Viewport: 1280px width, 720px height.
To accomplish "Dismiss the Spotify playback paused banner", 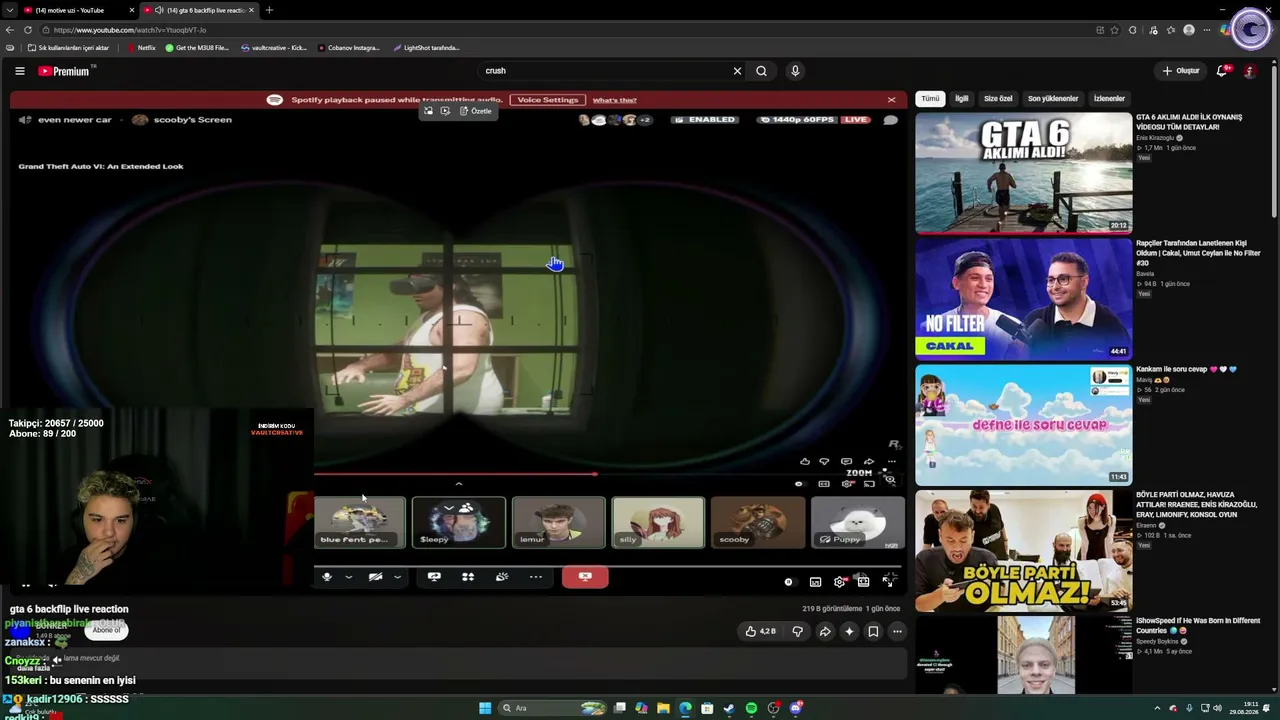I will [891, 100].
